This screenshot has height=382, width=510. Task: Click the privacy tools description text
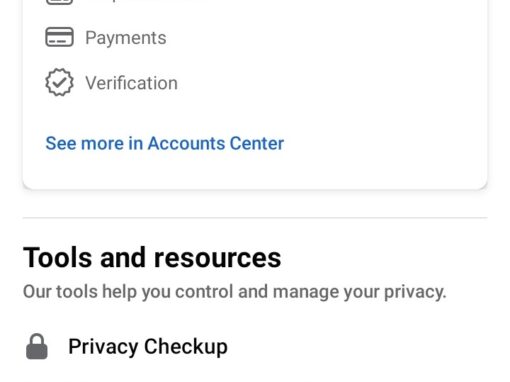tap(234, 292)
